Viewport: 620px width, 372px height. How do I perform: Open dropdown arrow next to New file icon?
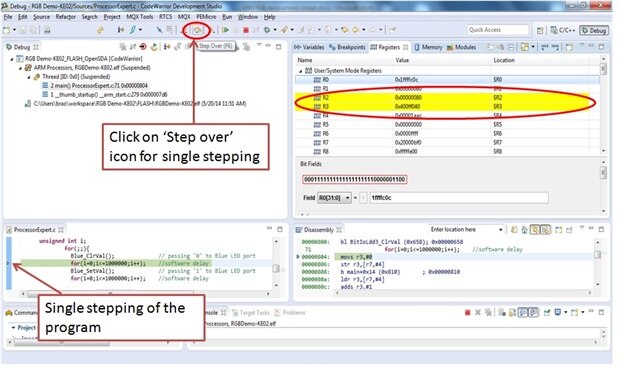pos(14,30)
